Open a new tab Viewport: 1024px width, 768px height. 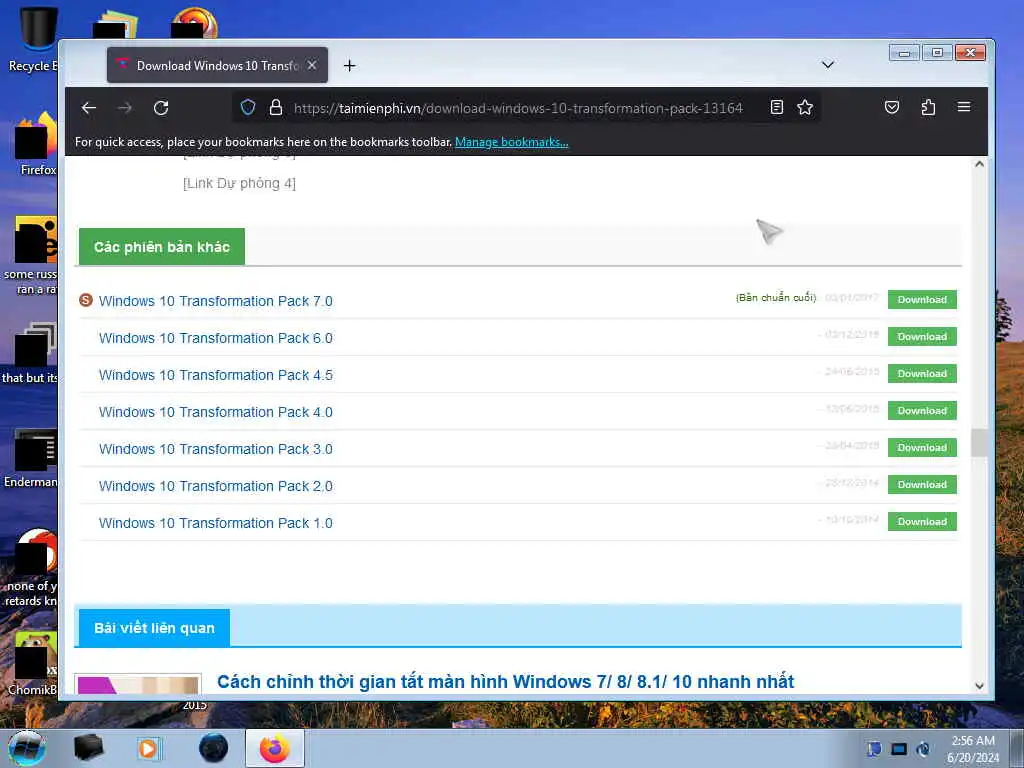pyautogui.click(x=349, y=65)
